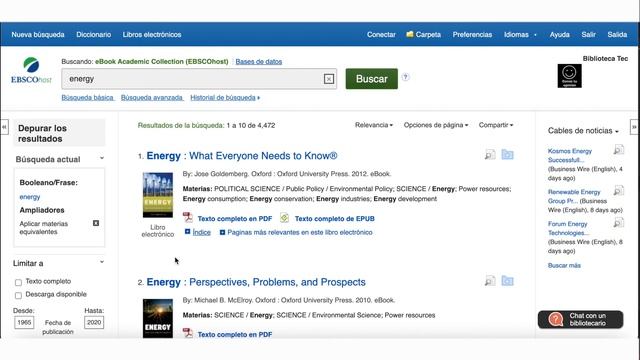Preview icon for Energy: What Everyone Needs to Know
The height and width of the screenshot is (360, 640).
(x=490, y=155)
